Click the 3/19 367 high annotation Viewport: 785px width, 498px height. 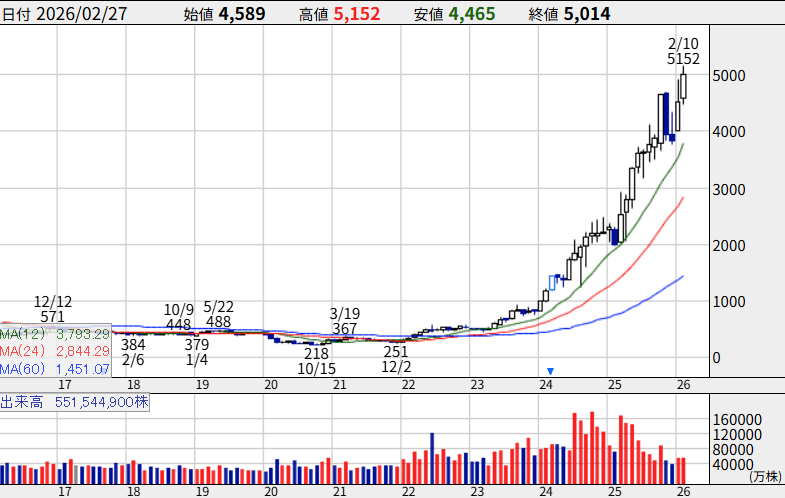[x=344, y=321]
